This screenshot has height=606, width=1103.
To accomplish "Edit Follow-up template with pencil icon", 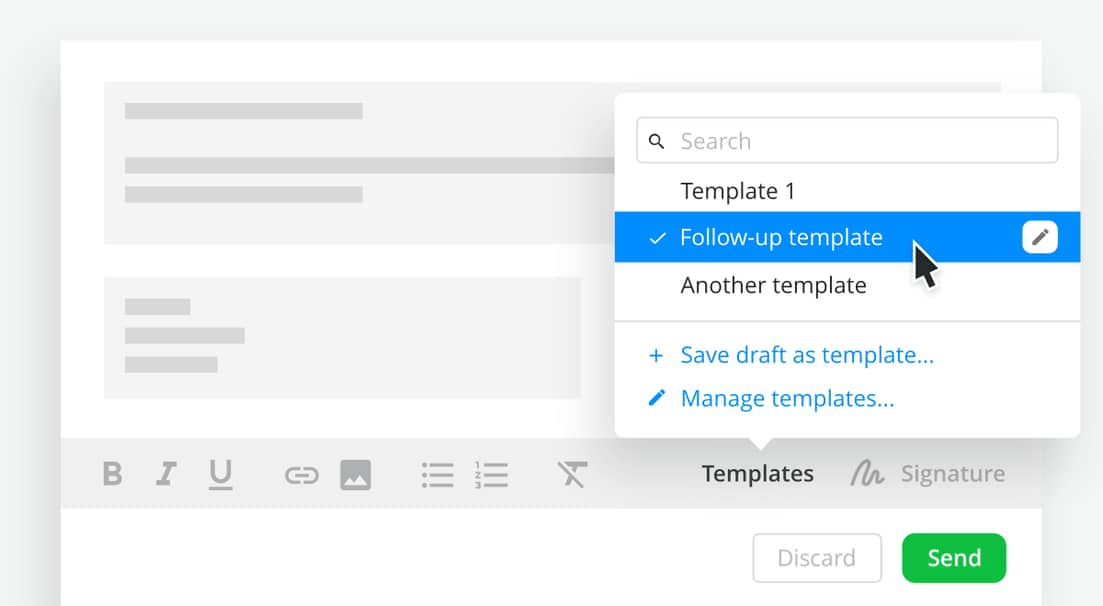I will [x=1040, y=237].
